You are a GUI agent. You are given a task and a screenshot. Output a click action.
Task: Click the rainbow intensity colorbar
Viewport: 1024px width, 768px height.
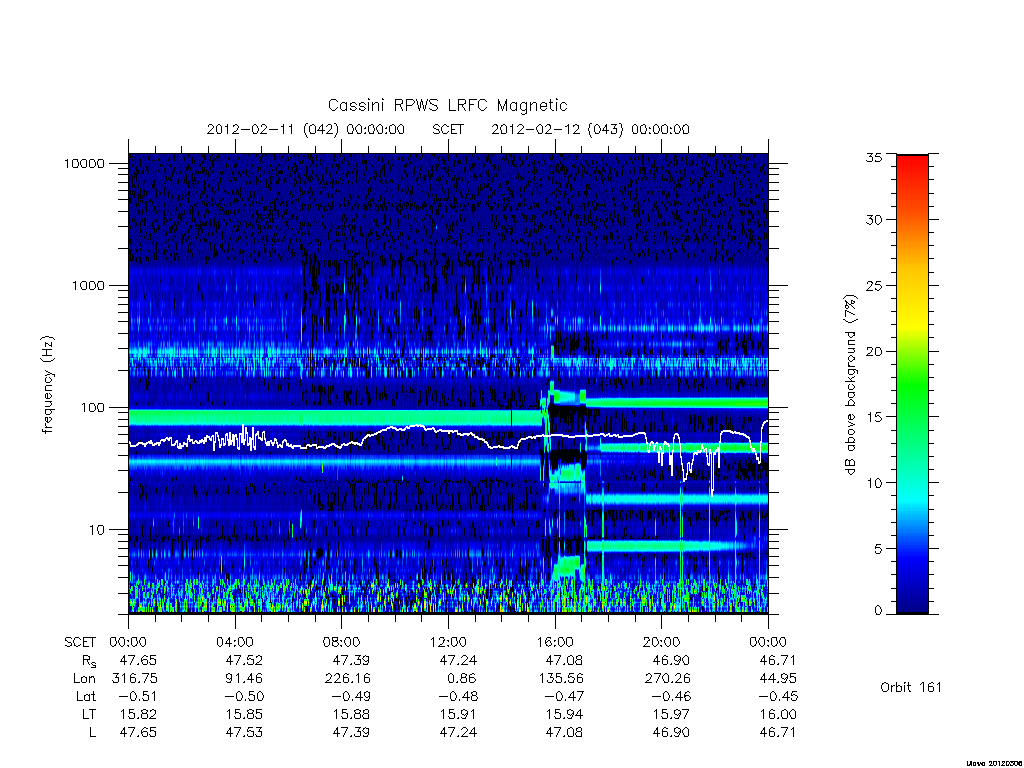912,384
